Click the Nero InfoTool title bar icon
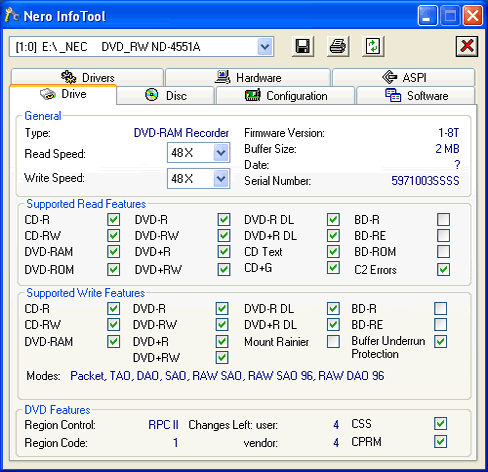The image size is (488, 472). click(x=12, y=15)
